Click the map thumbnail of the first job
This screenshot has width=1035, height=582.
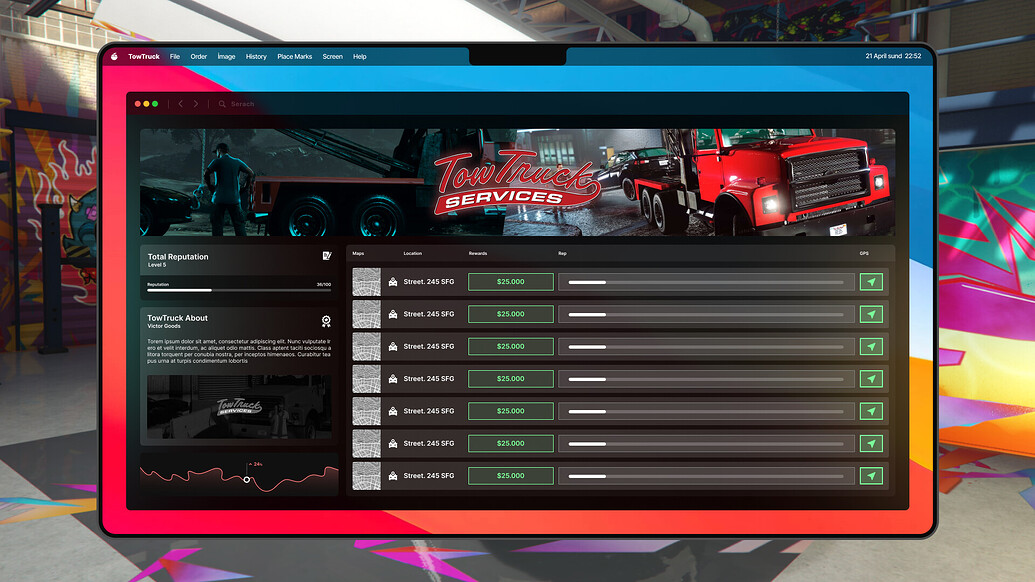tap(366, 282)
